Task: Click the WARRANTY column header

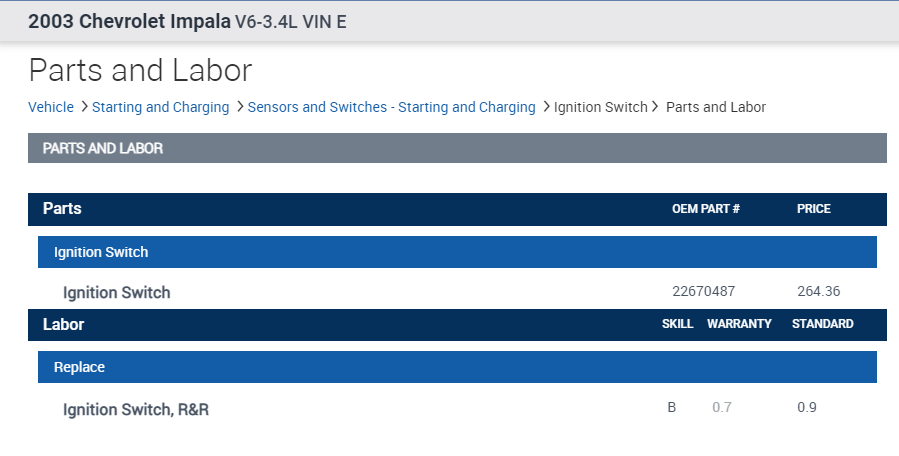Action: tap(739, 324)
